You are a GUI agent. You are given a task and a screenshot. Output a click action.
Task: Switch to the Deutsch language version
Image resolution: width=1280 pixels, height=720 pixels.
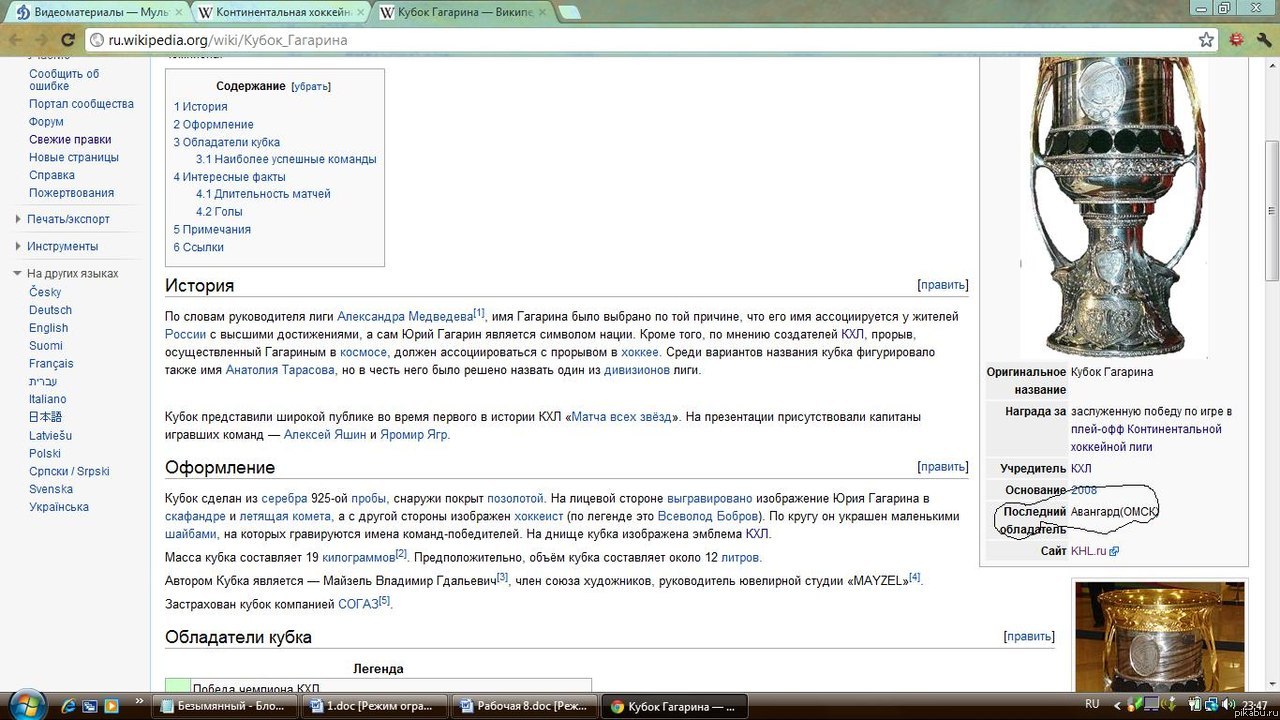tap(50, 310)
